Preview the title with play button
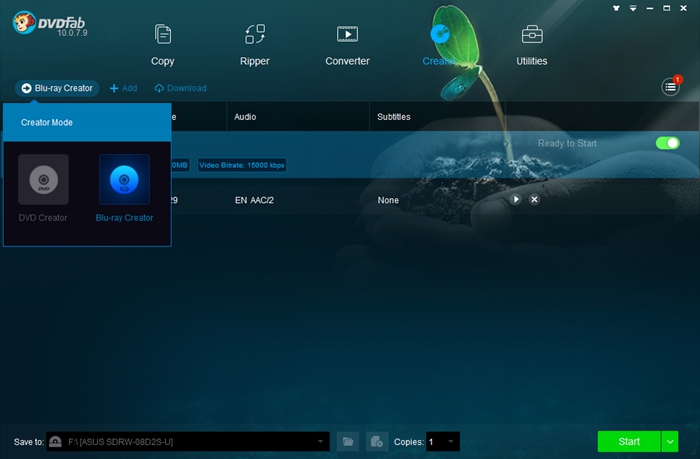The image size is (700, 459). point(516,199)
